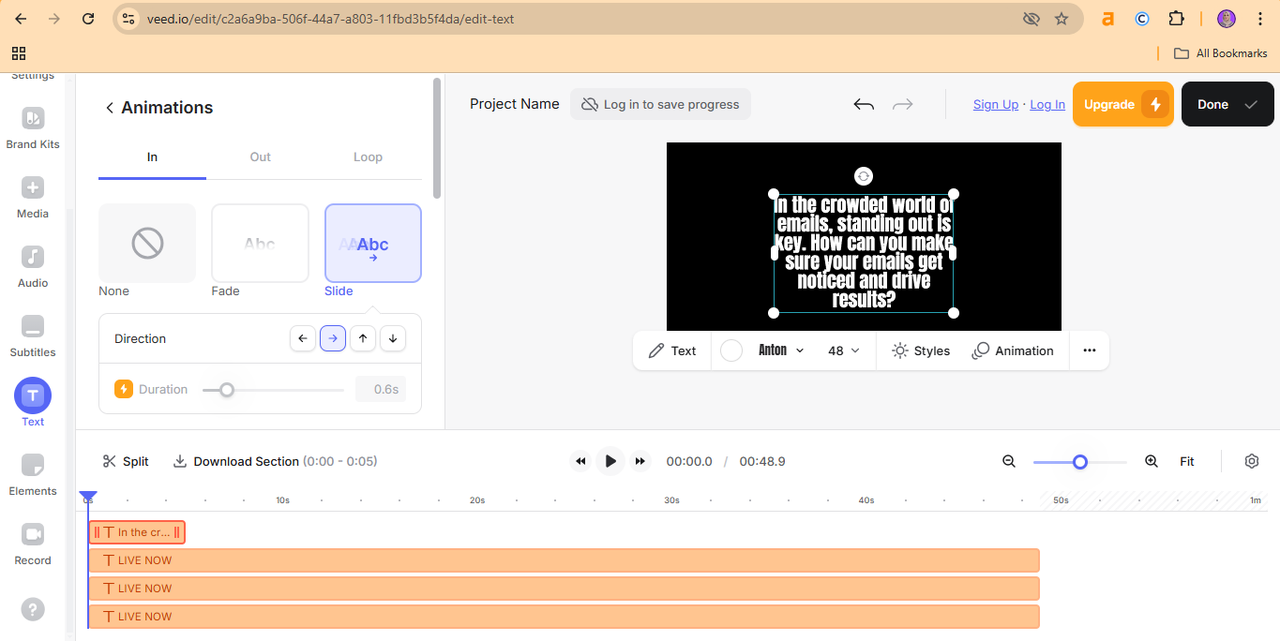Go back from Animations panel
Image resolution: width=1280 pixels, height=641 pixels.
coord(109,108)
